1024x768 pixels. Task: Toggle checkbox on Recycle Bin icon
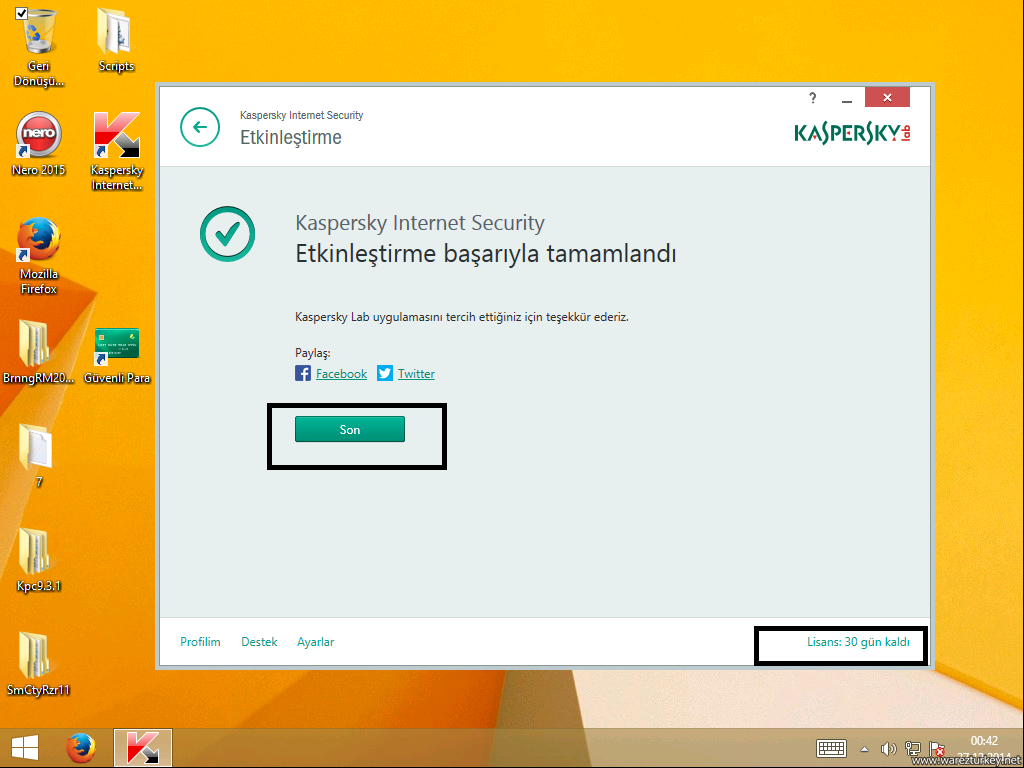tap(22, 12)
